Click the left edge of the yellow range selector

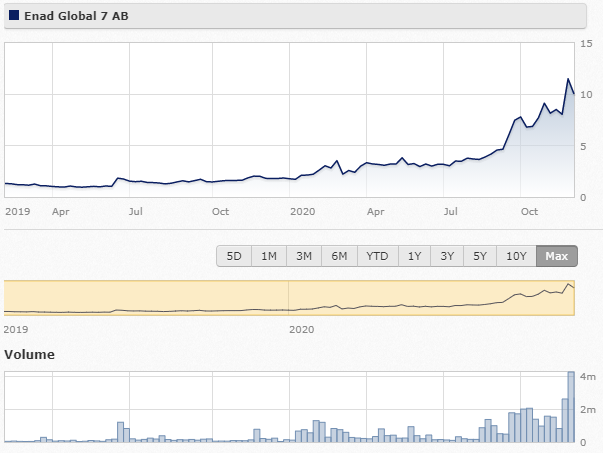[5, 298]
